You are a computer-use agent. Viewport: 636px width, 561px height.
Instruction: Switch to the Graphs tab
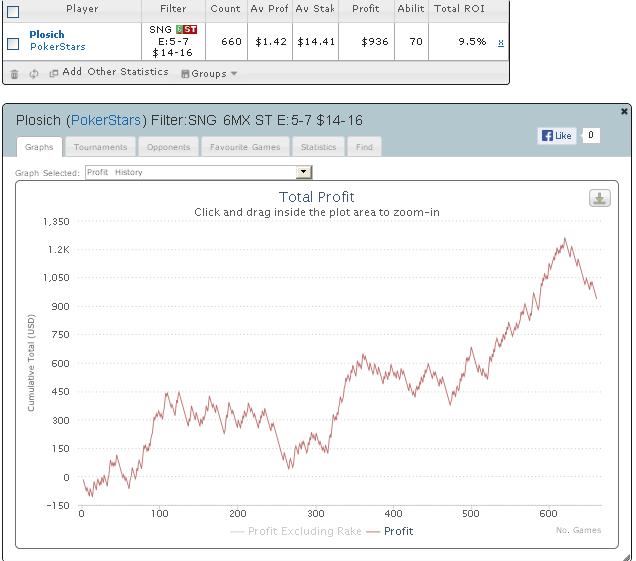pyautogui.click(x=39, y=147)
